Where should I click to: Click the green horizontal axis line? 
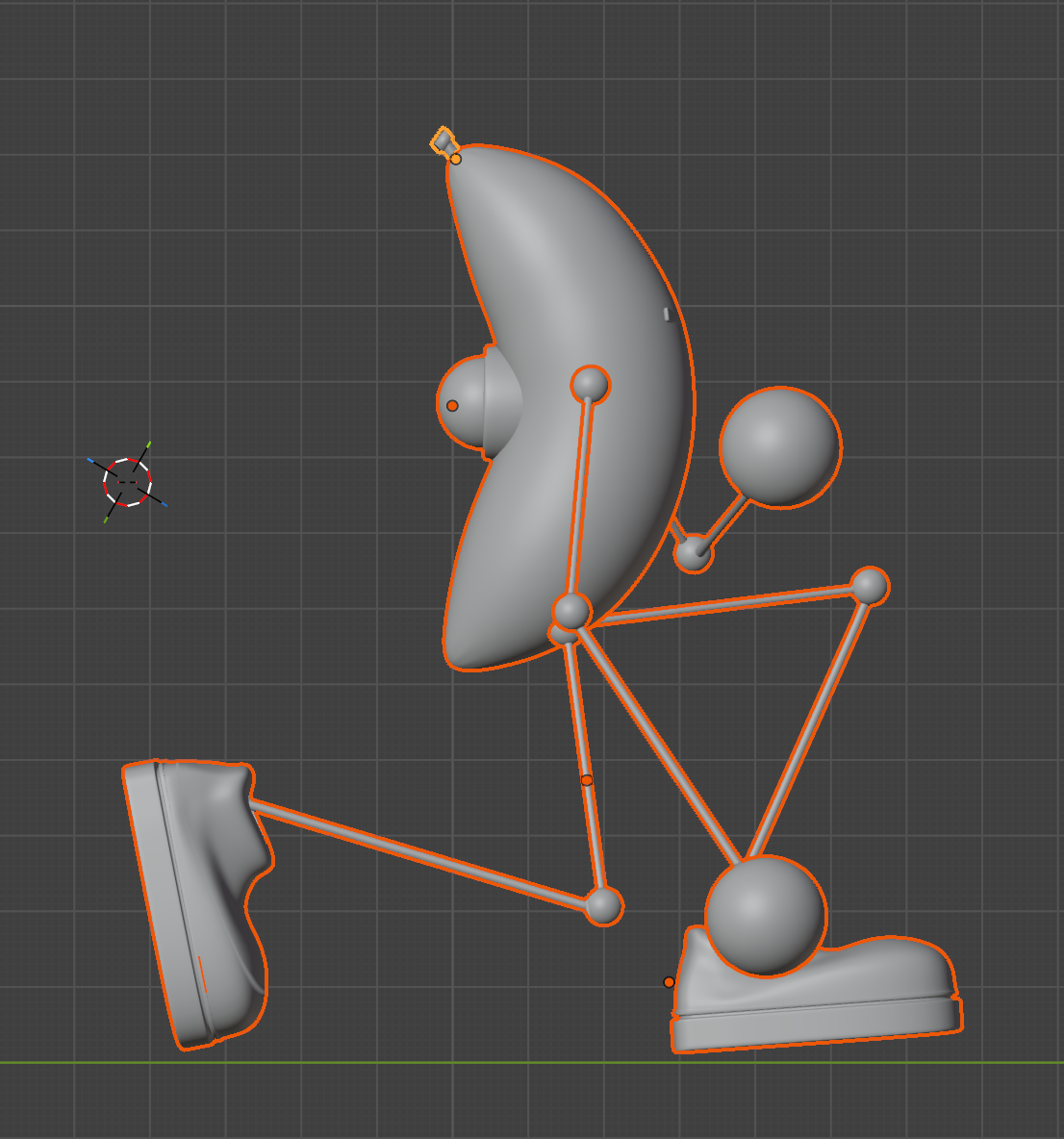click(x=385, y=1063)
